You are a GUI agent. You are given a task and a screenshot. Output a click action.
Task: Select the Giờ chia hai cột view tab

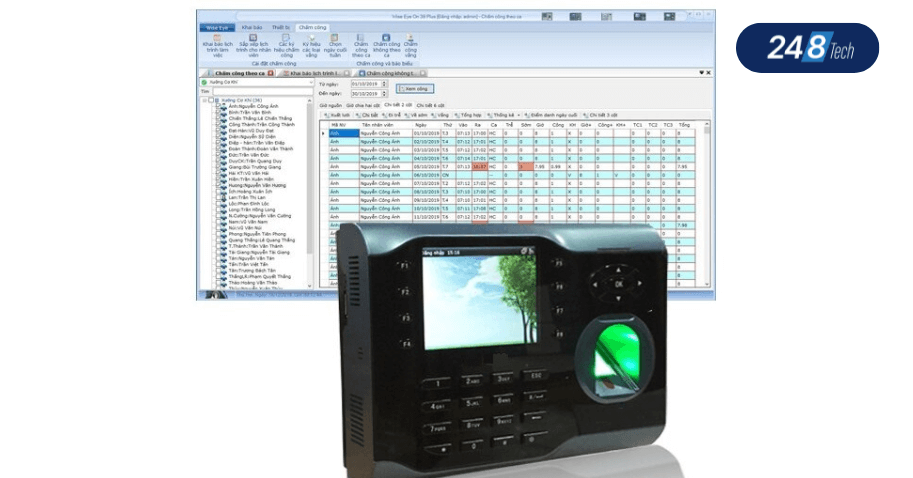(x=363, y=105)
